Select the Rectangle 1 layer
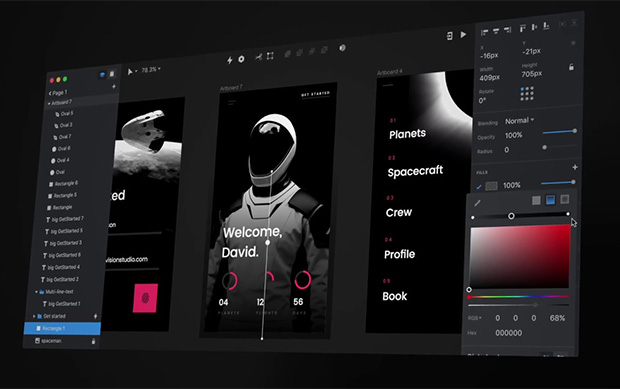This screenshot has width=620, height=389. tap(62, 328)
